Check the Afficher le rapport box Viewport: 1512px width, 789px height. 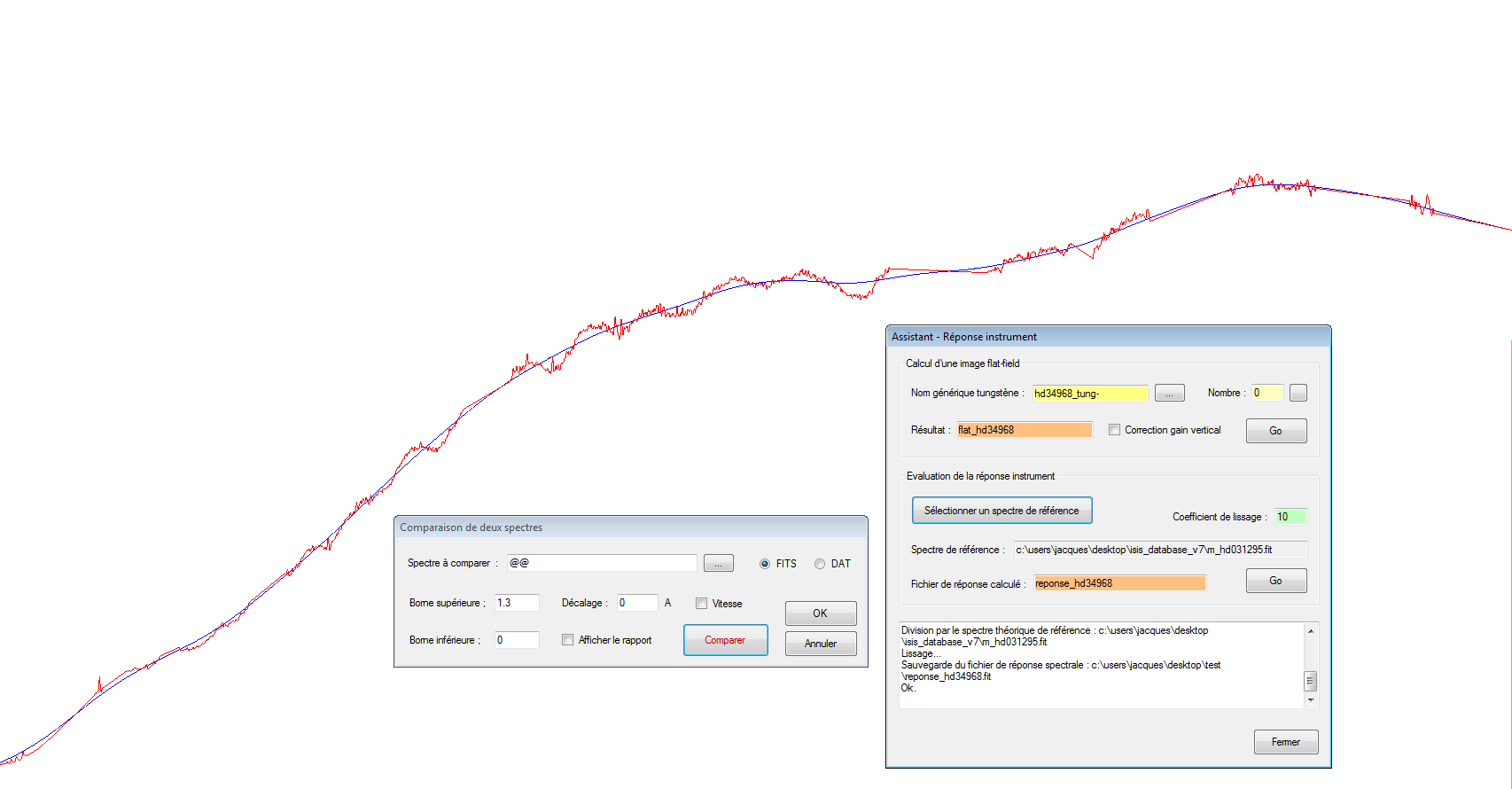pyautogui.click(x=567, y=640)
